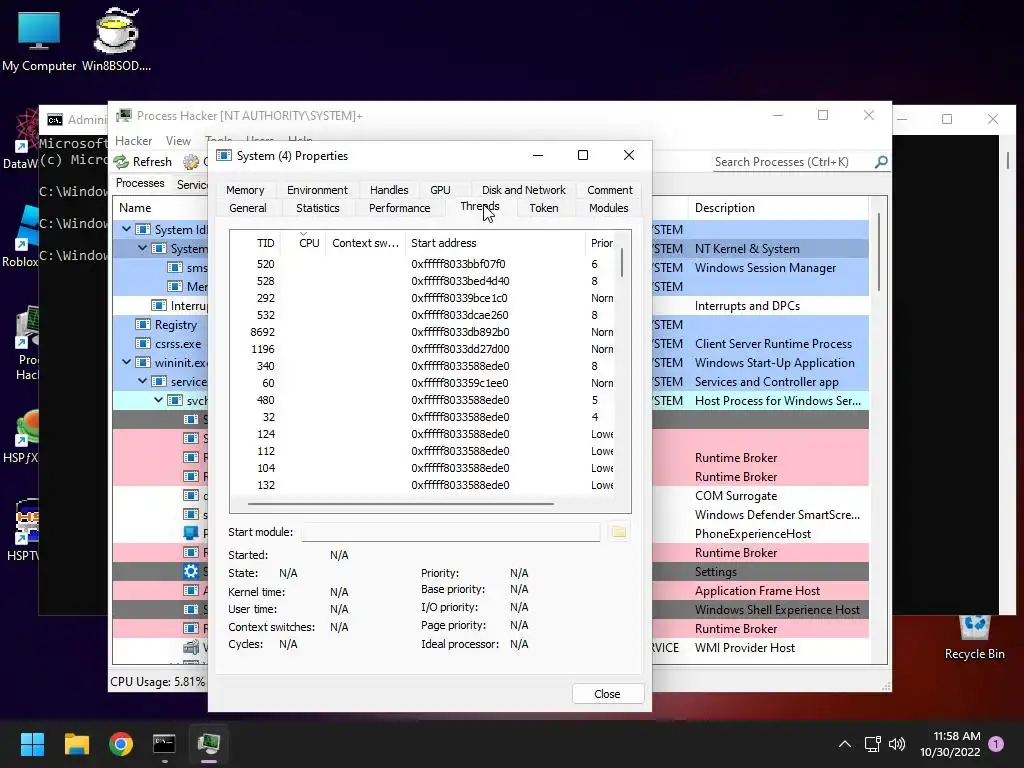Viewport: 1024px width, 768px height.
Task: Open the View menu
Action: coord(178,141)
